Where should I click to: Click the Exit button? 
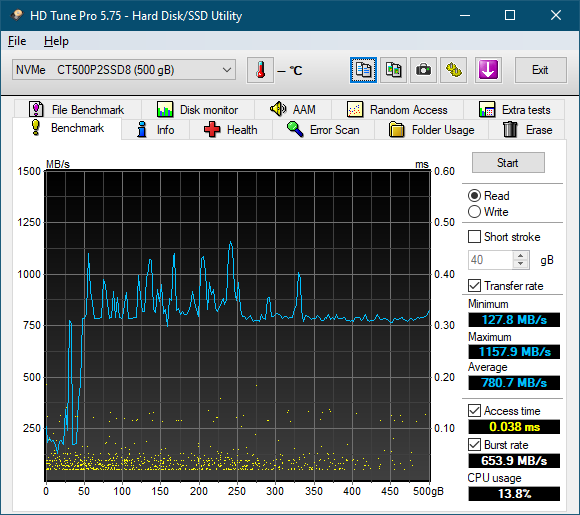(x=540, y=70)
